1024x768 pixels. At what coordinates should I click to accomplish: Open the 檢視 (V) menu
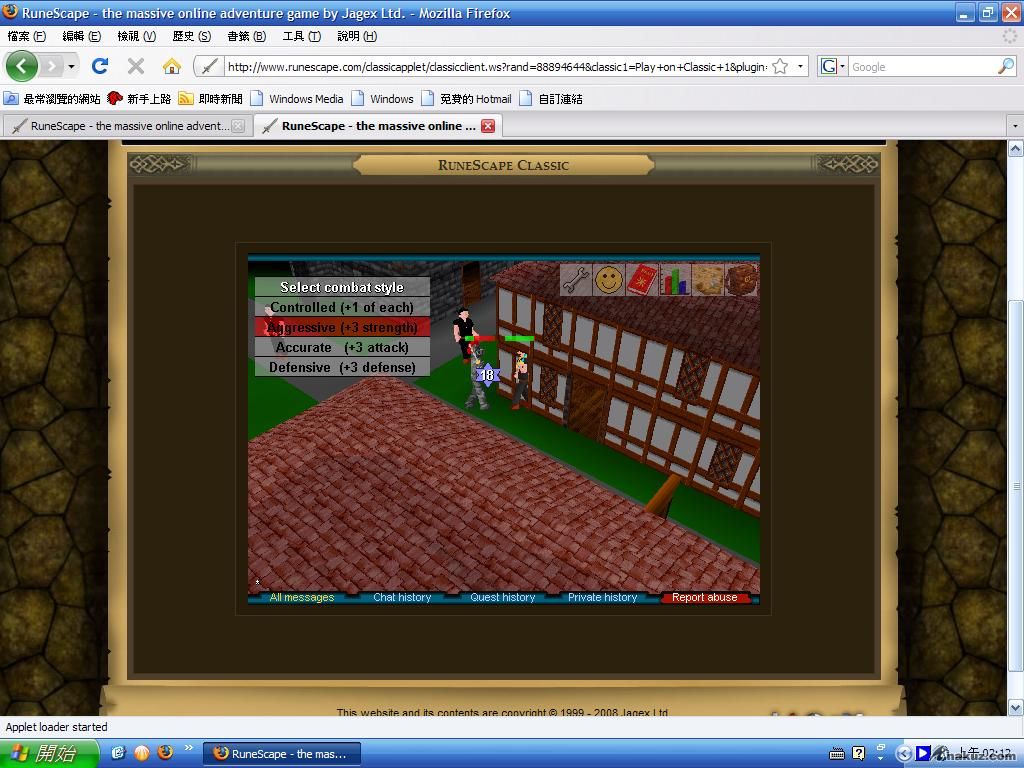pyautogui.click(x=136, y=36)
